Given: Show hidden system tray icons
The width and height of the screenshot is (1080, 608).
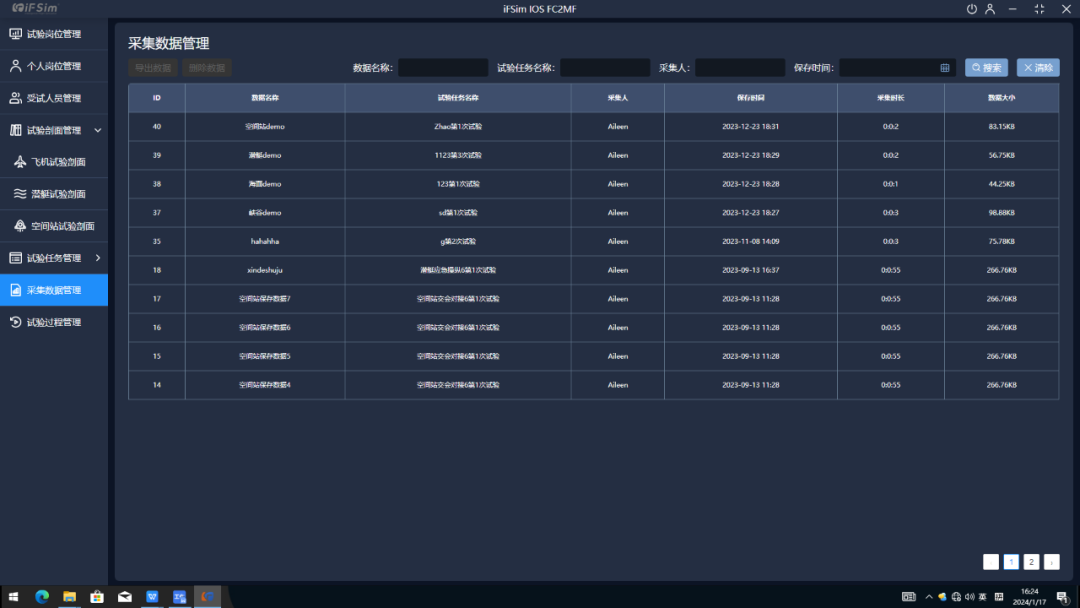Looking at the screenshot, I should (928, 597).
